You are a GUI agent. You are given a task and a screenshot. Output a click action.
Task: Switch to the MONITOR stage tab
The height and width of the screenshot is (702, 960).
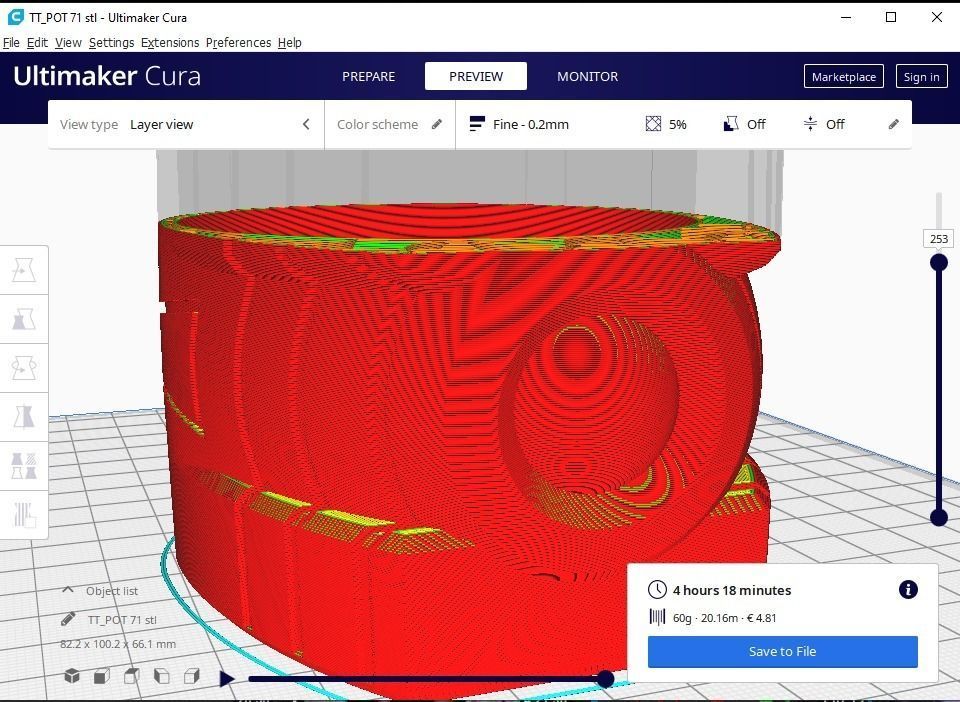[587, 77]
